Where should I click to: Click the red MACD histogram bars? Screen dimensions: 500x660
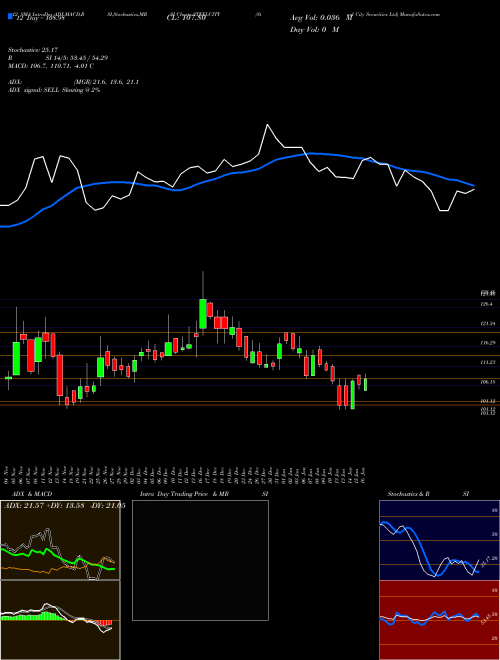point(103,623)
